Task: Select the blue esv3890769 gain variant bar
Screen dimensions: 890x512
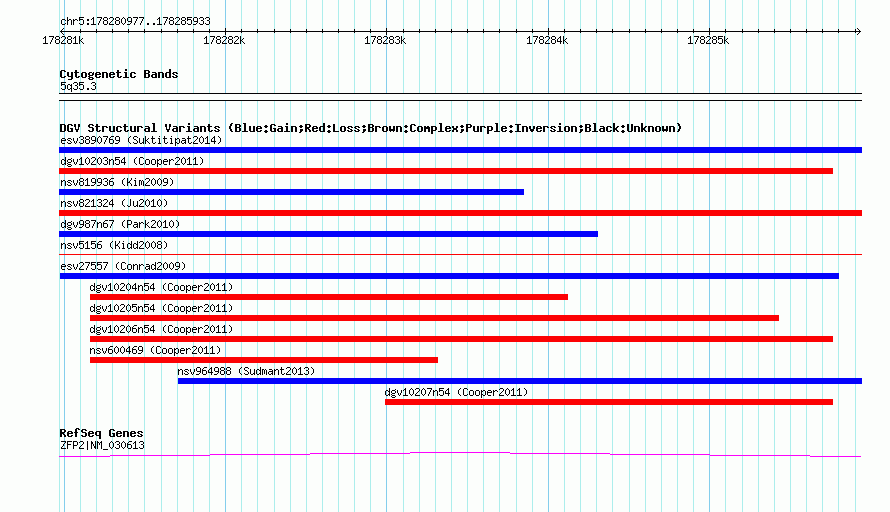Action: [460, 150]
